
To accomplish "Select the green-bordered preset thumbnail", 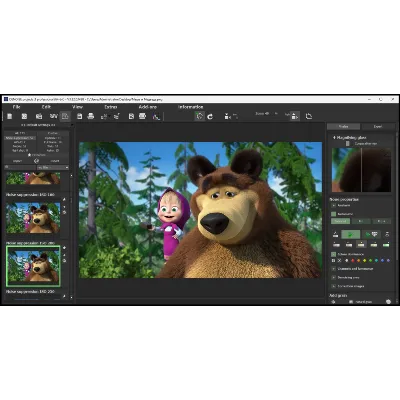I will pyautogui.click(x=33, y=266).
